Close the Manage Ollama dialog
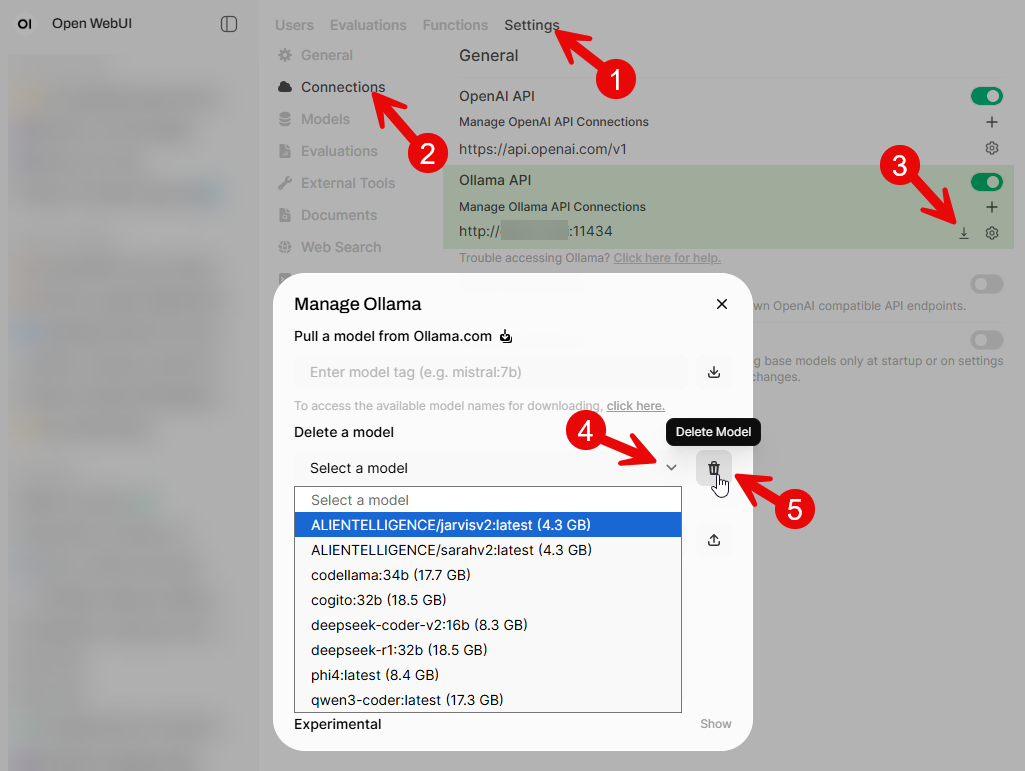 722,304
